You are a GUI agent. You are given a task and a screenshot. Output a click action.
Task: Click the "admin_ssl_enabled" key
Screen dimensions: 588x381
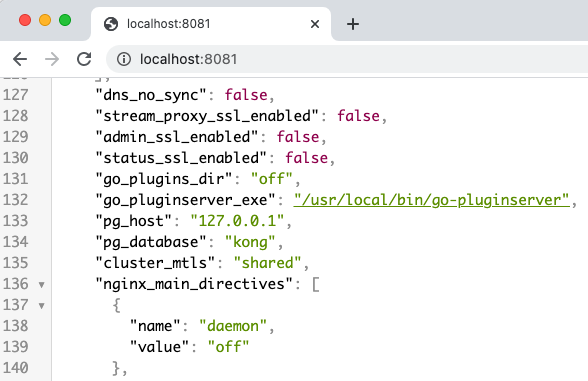pyautogui.click(x=177, y=137)
